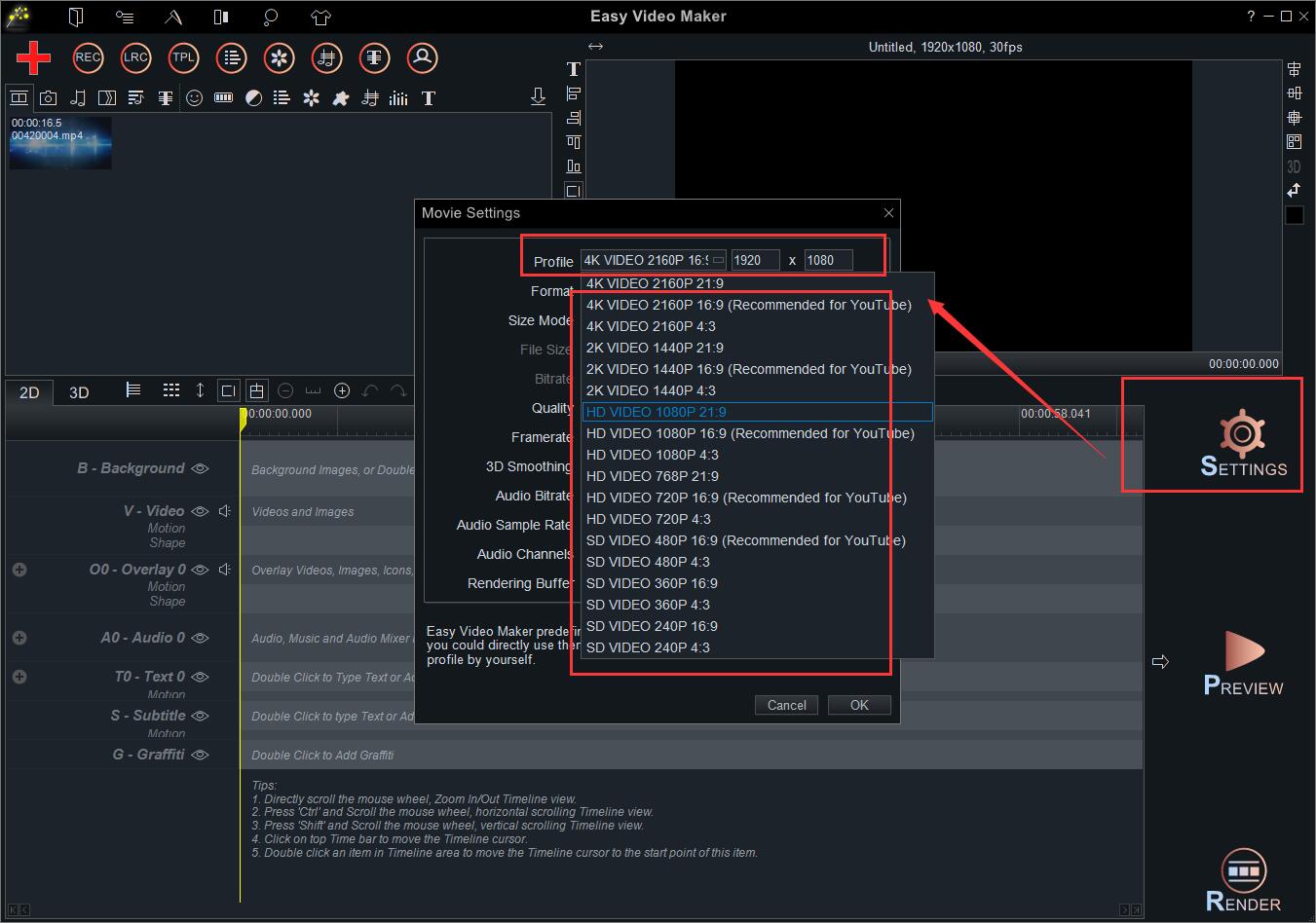Image resolution: width=1316 pixels, height=923 pixels.
Task: Toggle visibility of G - Graffiti track
Action: [201, 755]
